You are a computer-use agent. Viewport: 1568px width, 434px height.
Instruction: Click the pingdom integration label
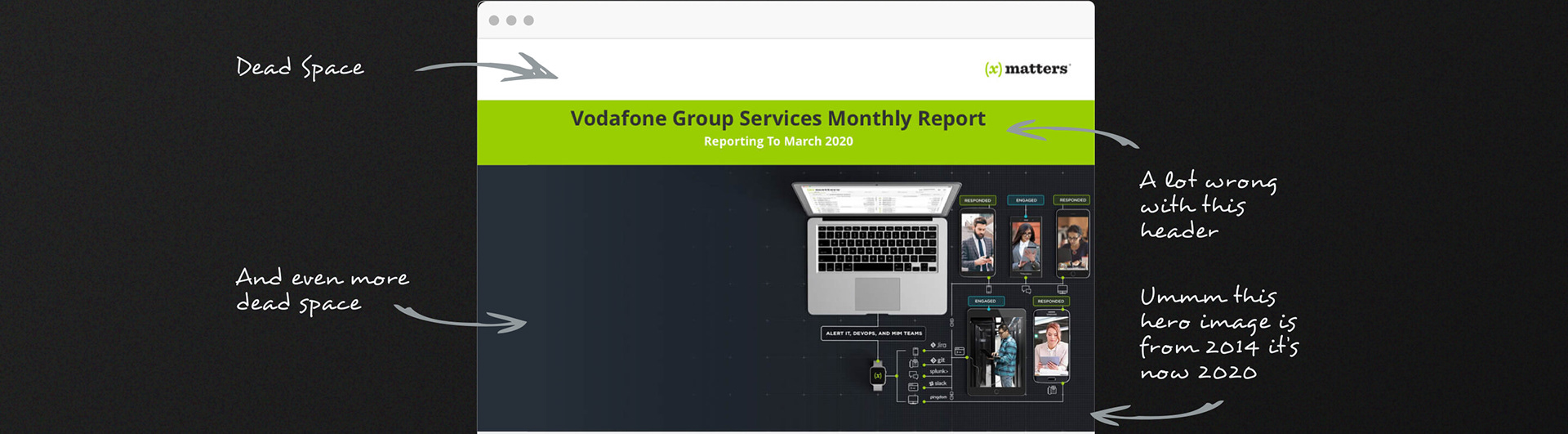[938, 397]
